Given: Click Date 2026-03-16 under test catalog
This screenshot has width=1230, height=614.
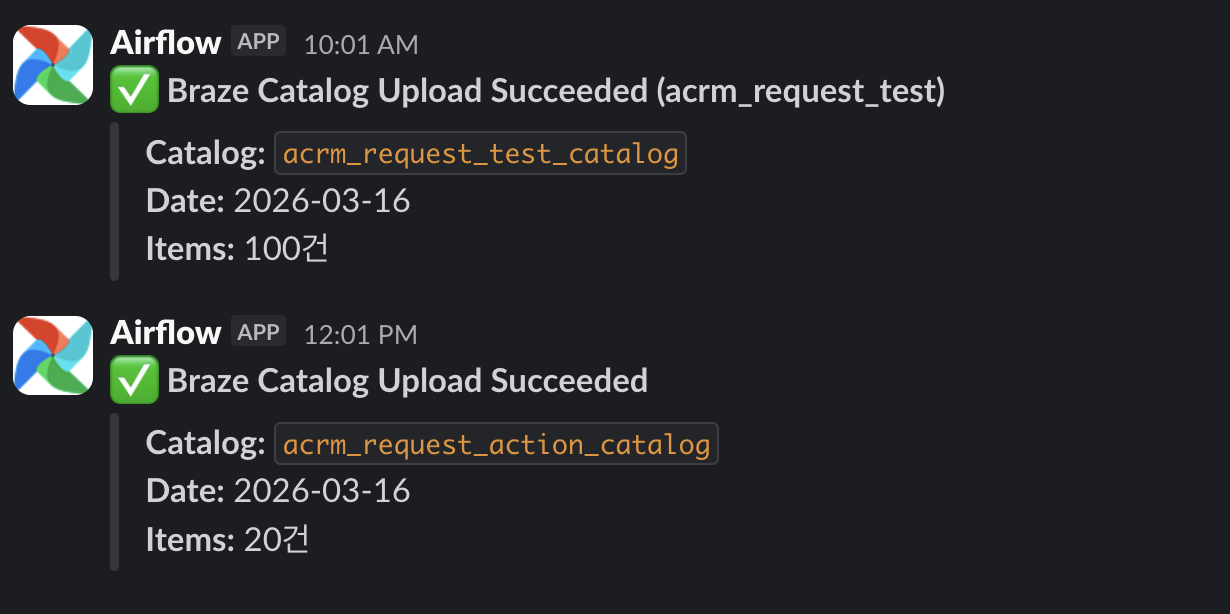Looking at the screenshot, I should [278, 201].
